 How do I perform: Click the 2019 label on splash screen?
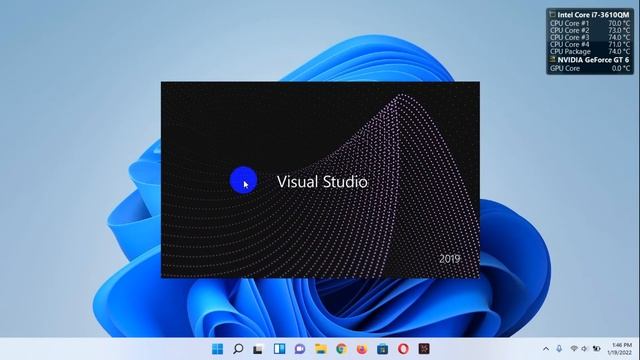(x=449, y=259)
